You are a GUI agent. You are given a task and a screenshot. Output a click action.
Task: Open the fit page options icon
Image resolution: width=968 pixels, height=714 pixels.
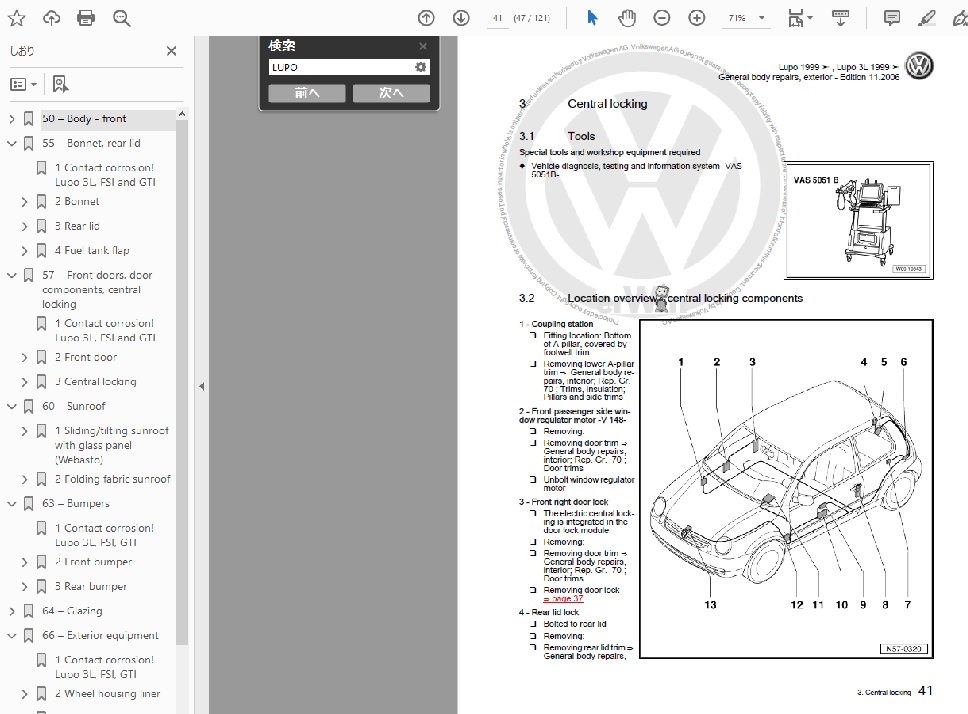pos(800,18)
